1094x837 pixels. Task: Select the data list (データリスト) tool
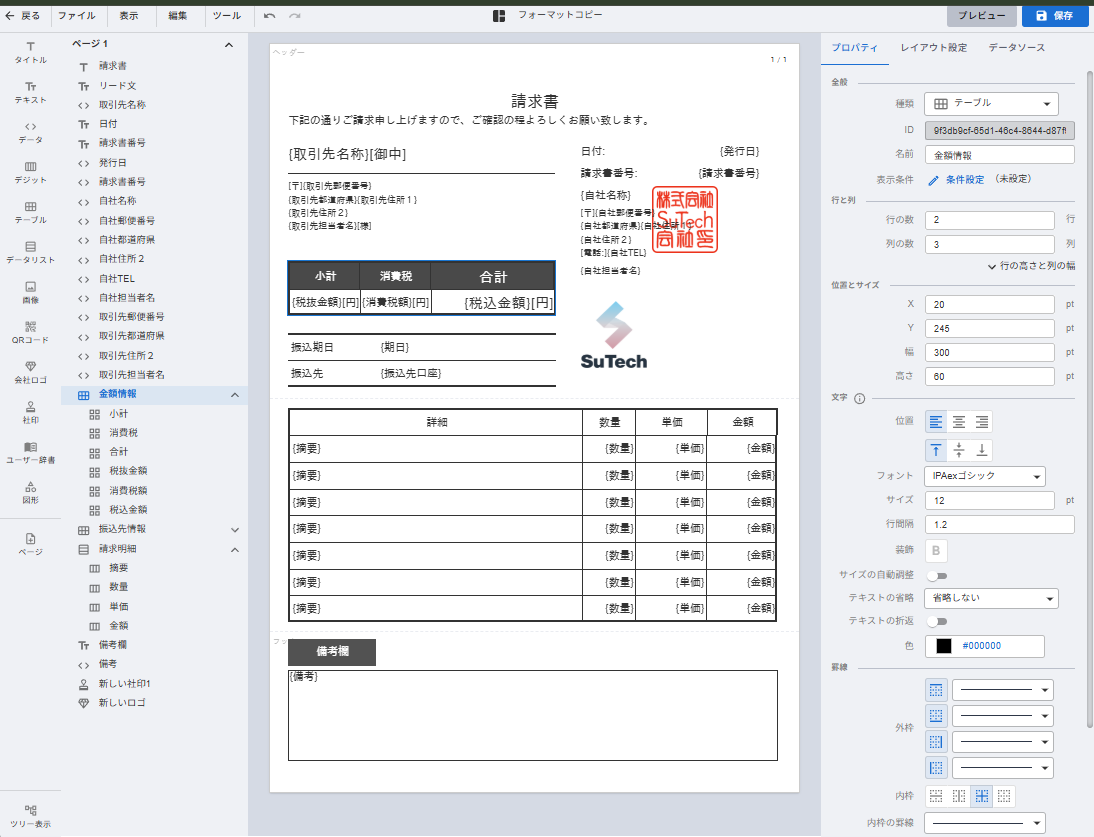pos(30,252)
